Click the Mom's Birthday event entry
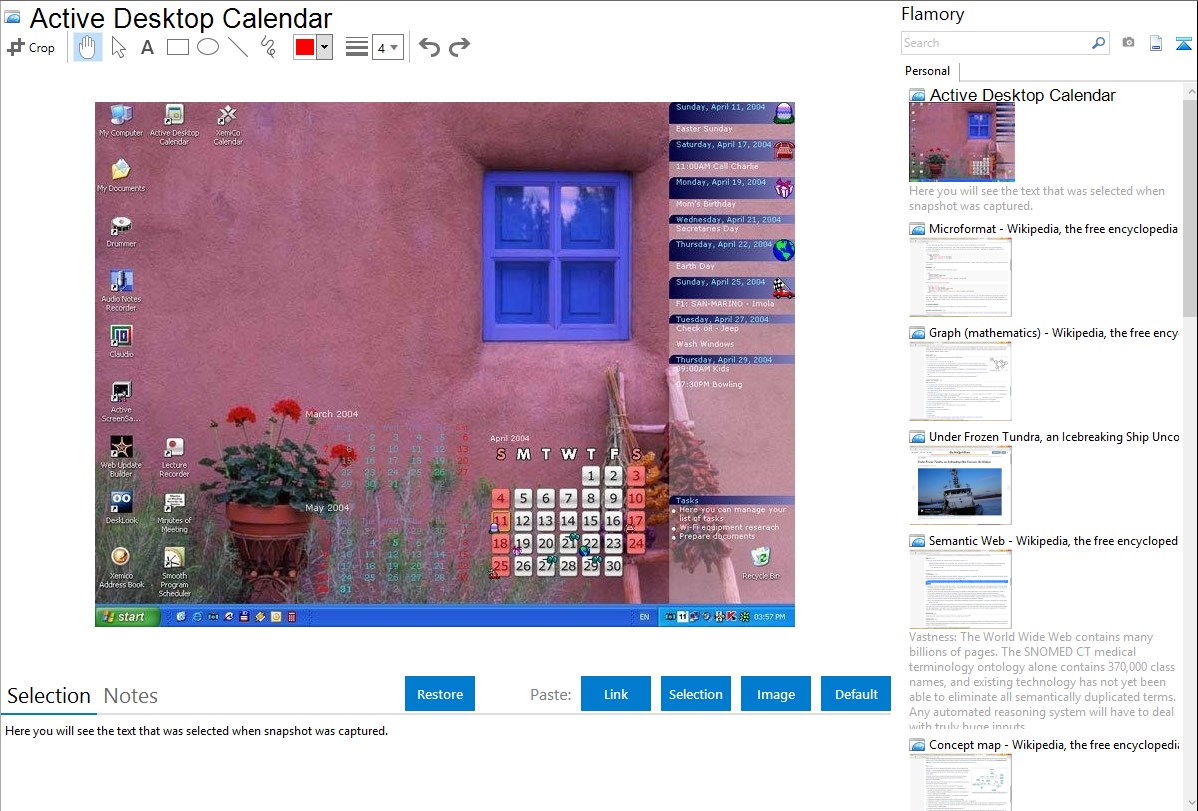This screenshot has width=1198, height=811. pyautogui.click(x=705, y=204)
